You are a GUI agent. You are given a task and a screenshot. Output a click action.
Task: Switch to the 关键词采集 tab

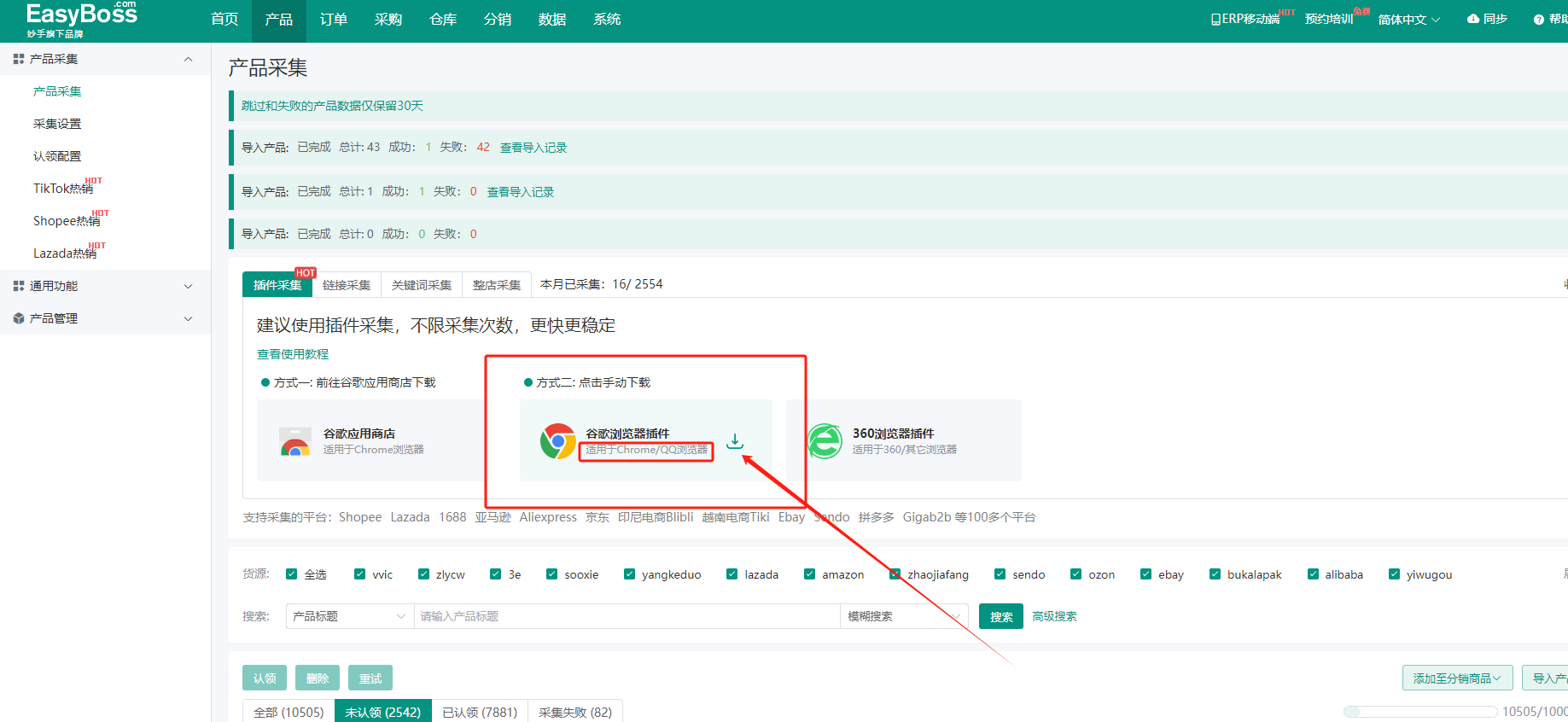[x=422, y=285]
